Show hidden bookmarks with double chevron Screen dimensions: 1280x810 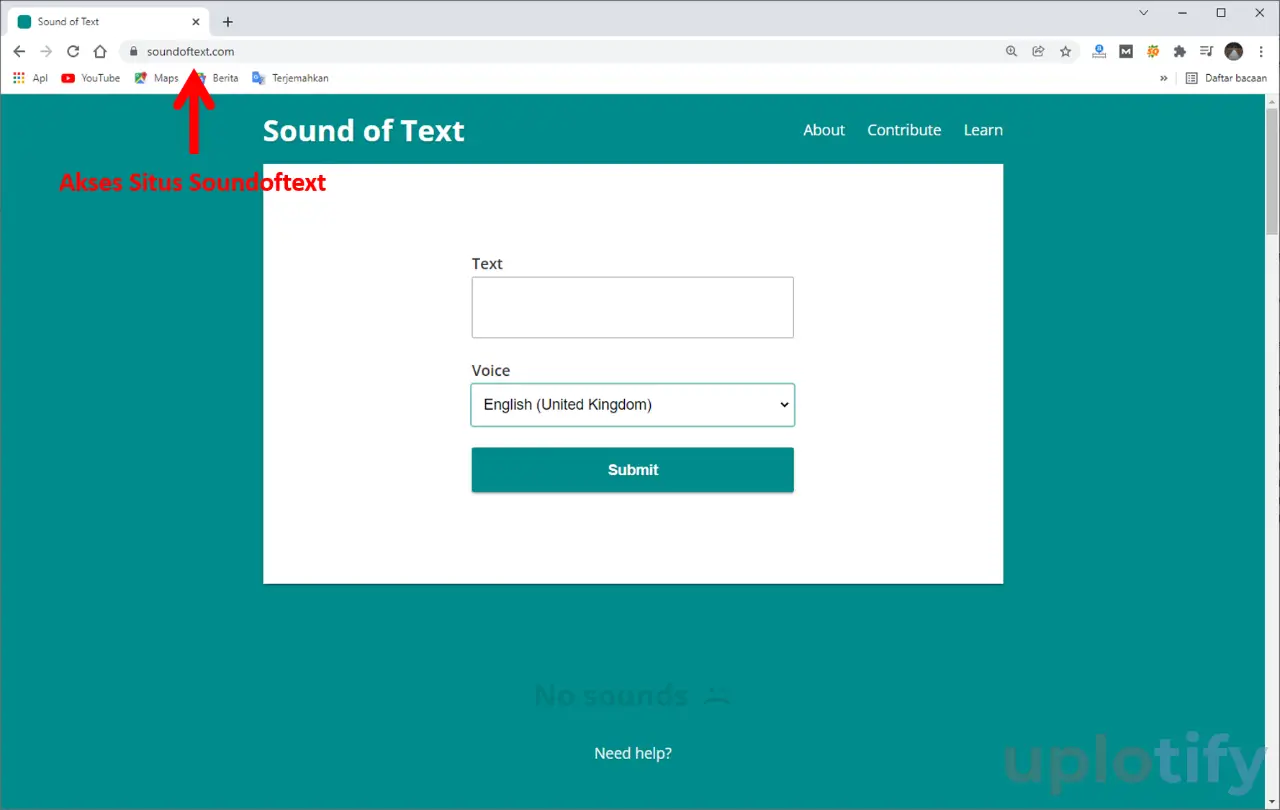[1164, 78]
